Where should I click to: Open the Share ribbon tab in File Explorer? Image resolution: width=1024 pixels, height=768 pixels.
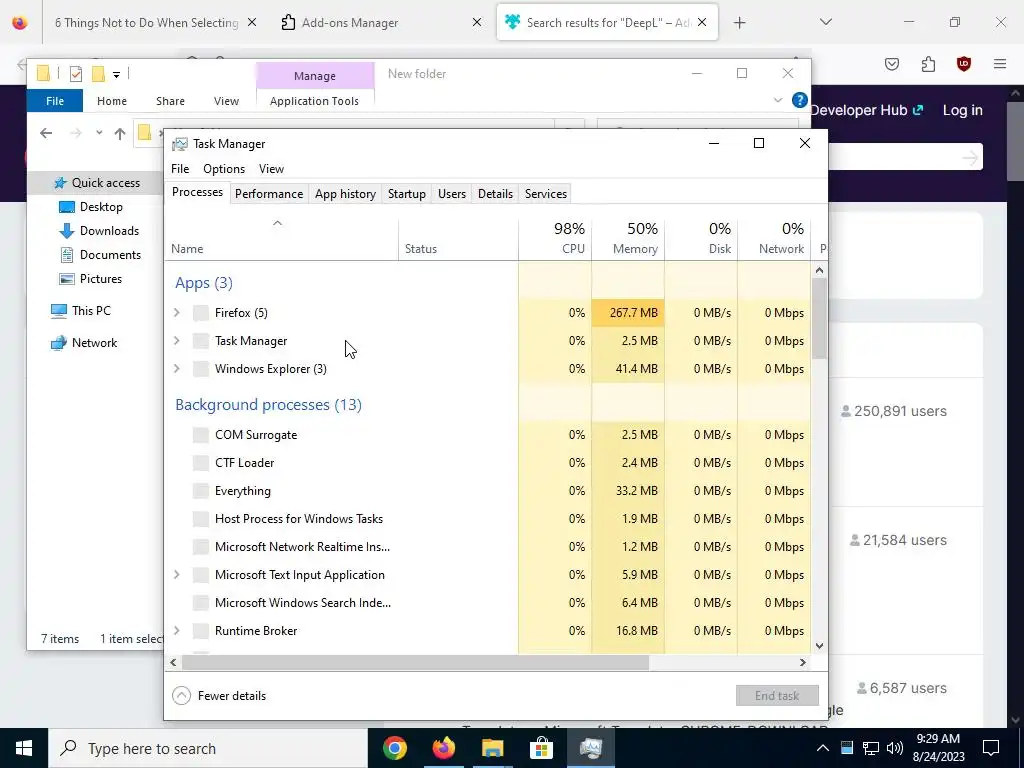(170, 101)
